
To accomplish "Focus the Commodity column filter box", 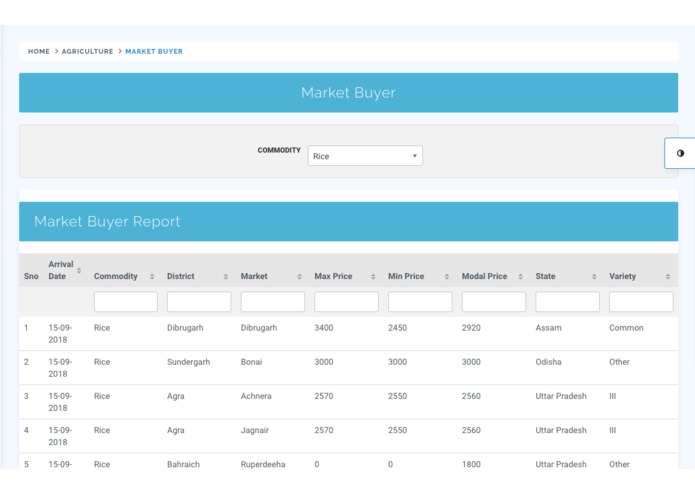I will (x=125, y=302).
